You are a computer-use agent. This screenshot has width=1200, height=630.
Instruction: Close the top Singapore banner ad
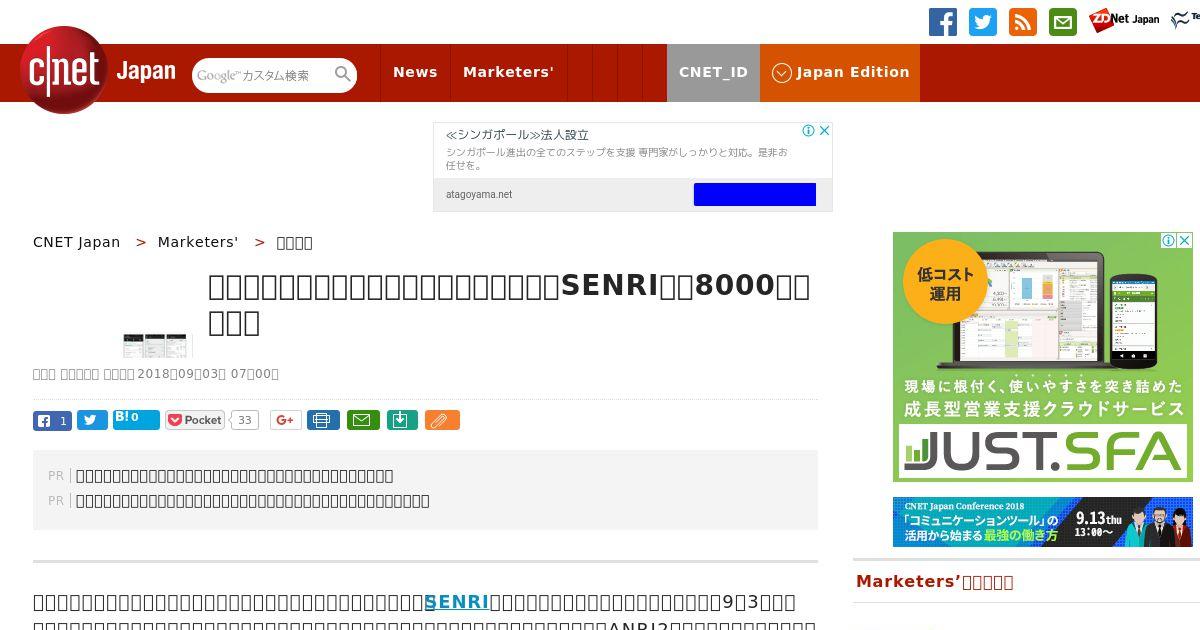[824, 130]
